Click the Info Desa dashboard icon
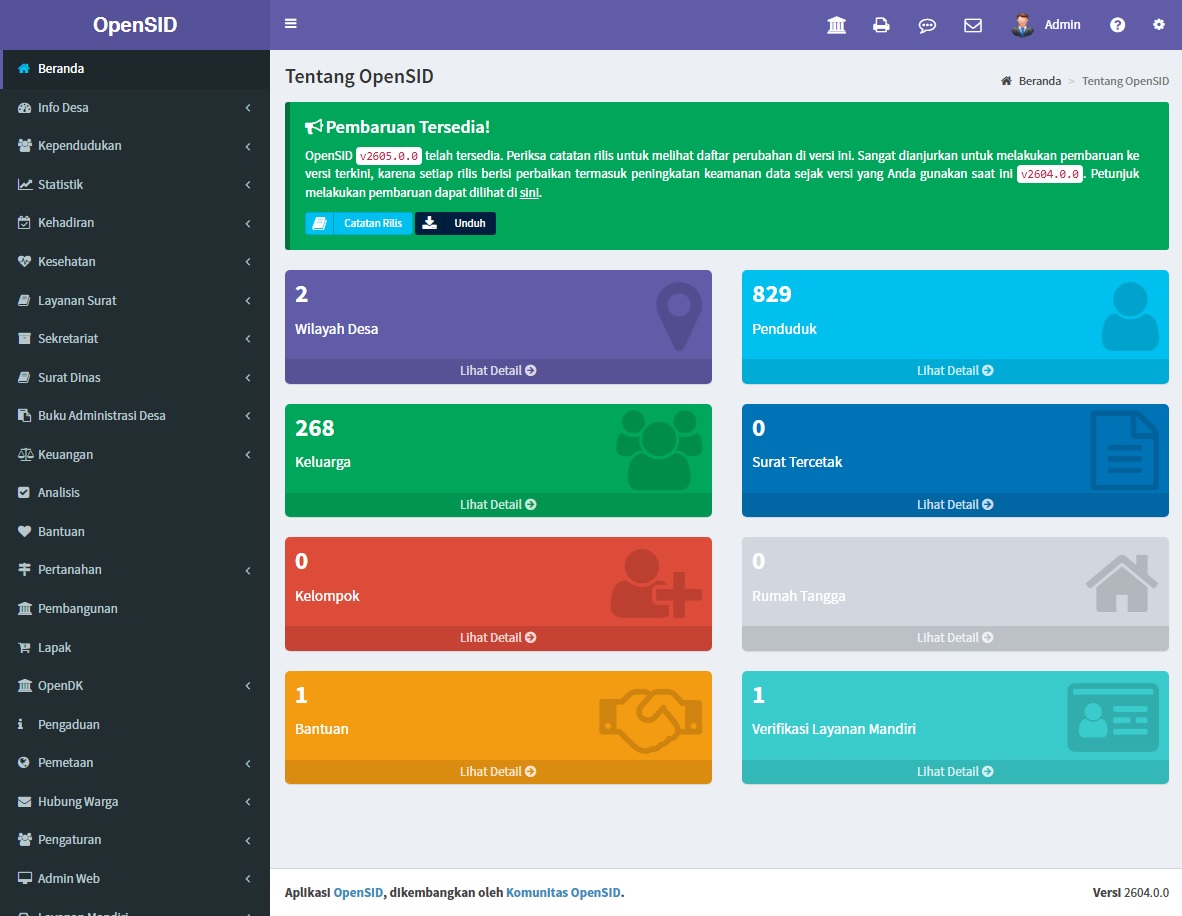Viewport: 1182px width, 916px height. click(24, 108)
